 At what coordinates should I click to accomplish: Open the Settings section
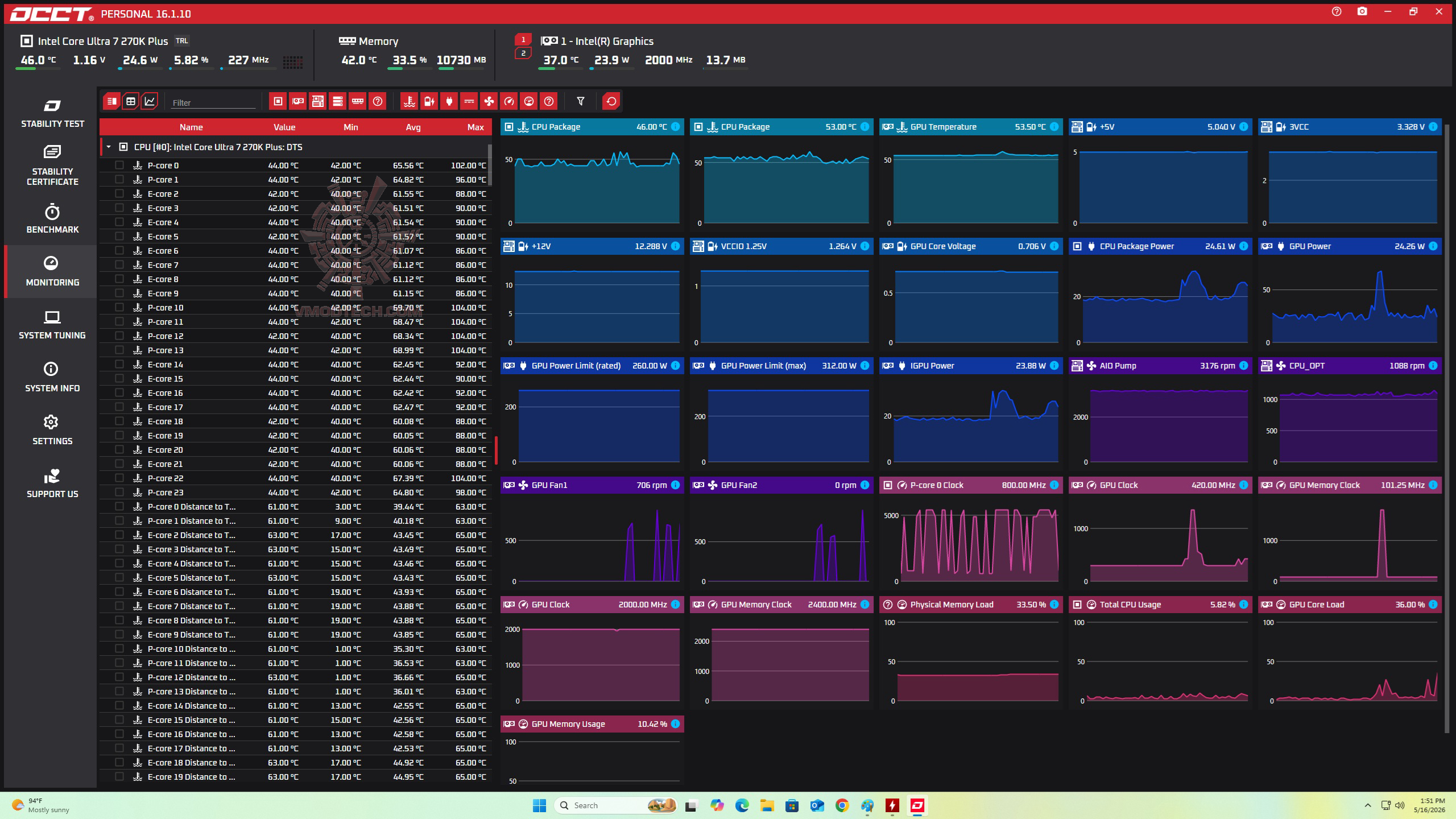tap(52, 431)
